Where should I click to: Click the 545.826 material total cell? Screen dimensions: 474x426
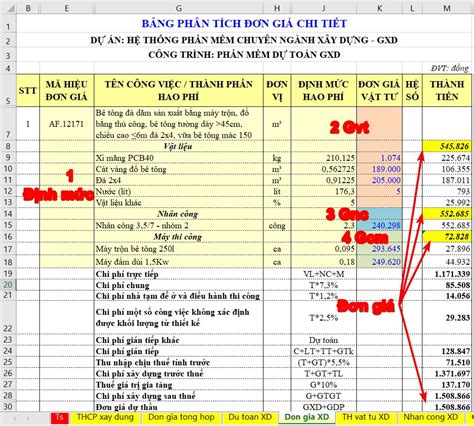coord(447,146)
